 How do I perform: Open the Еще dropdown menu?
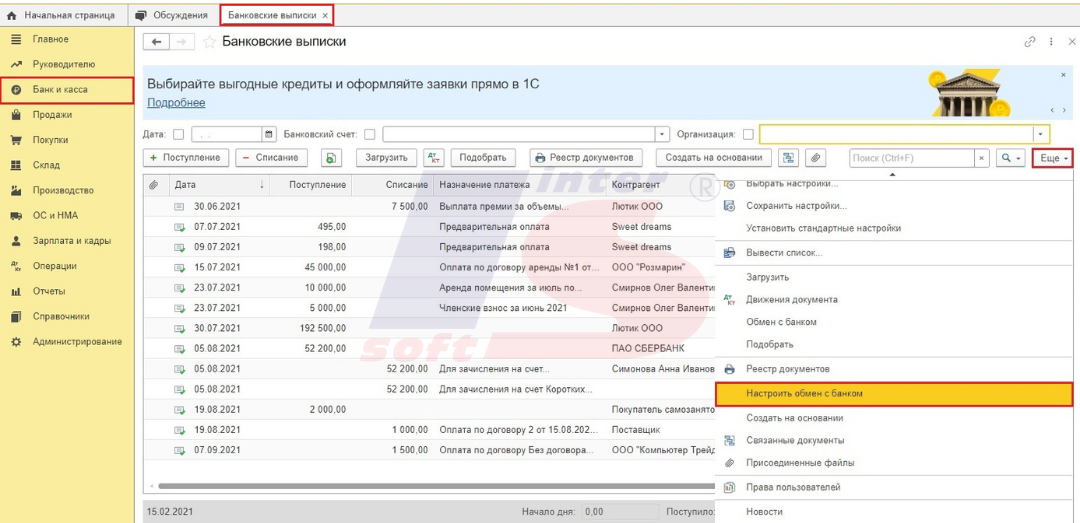[x=1052, y=158]
